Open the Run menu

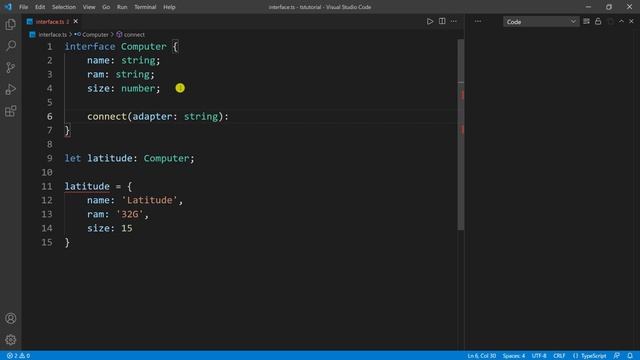122,7
